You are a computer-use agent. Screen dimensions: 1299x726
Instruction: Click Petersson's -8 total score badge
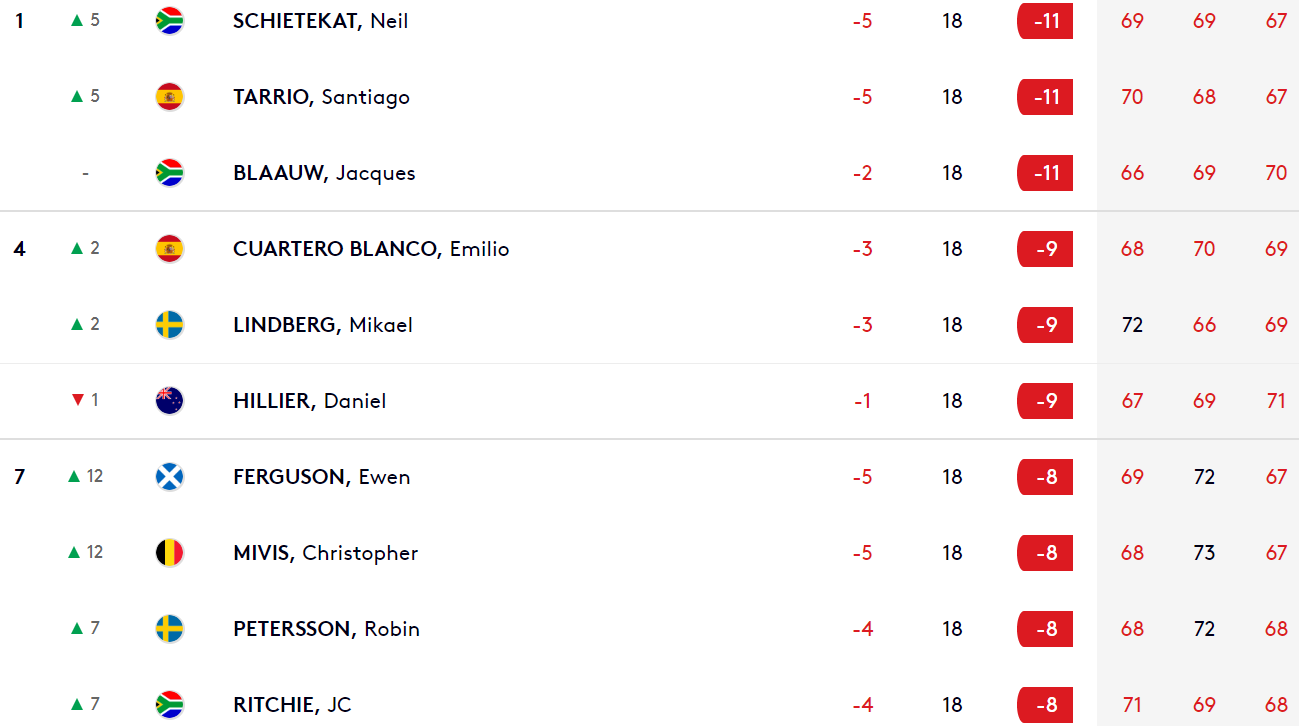[1045, 629]
